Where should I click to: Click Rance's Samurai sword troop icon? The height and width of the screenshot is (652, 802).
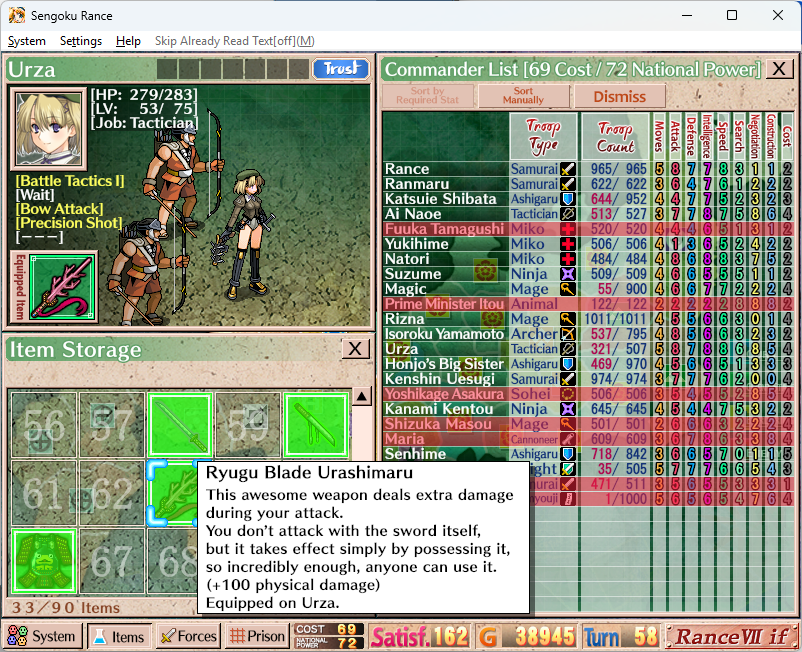pos(568,169)
